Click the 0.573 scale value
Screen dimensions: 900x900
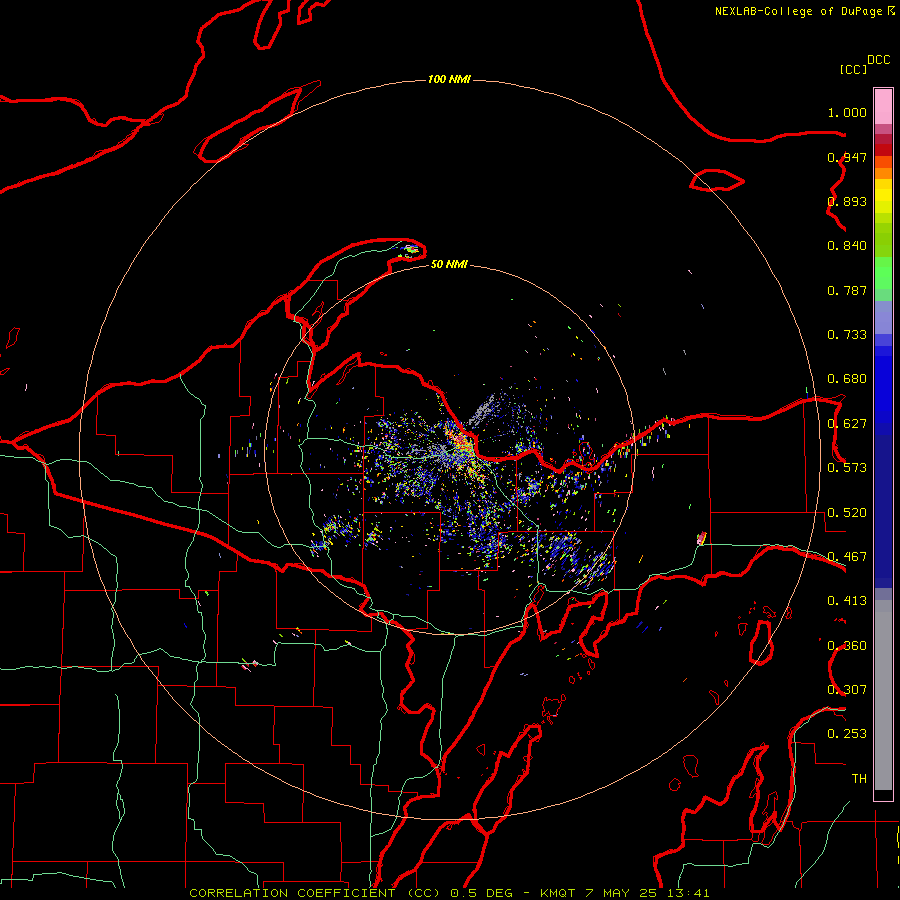[x=847, y=468]
